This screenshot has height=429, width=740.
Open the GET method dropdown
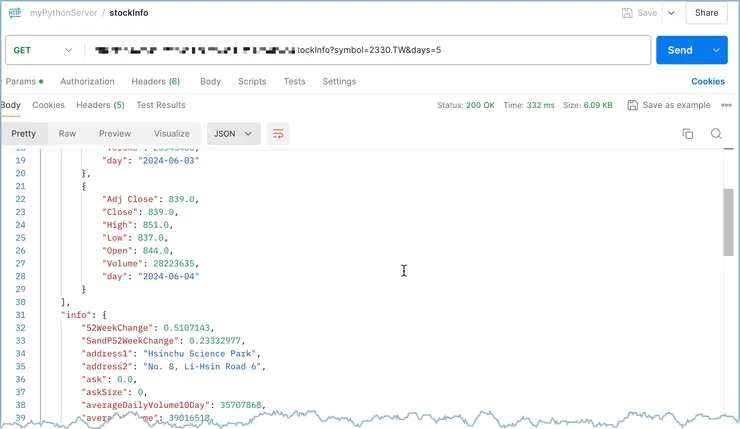click(42, 50)
